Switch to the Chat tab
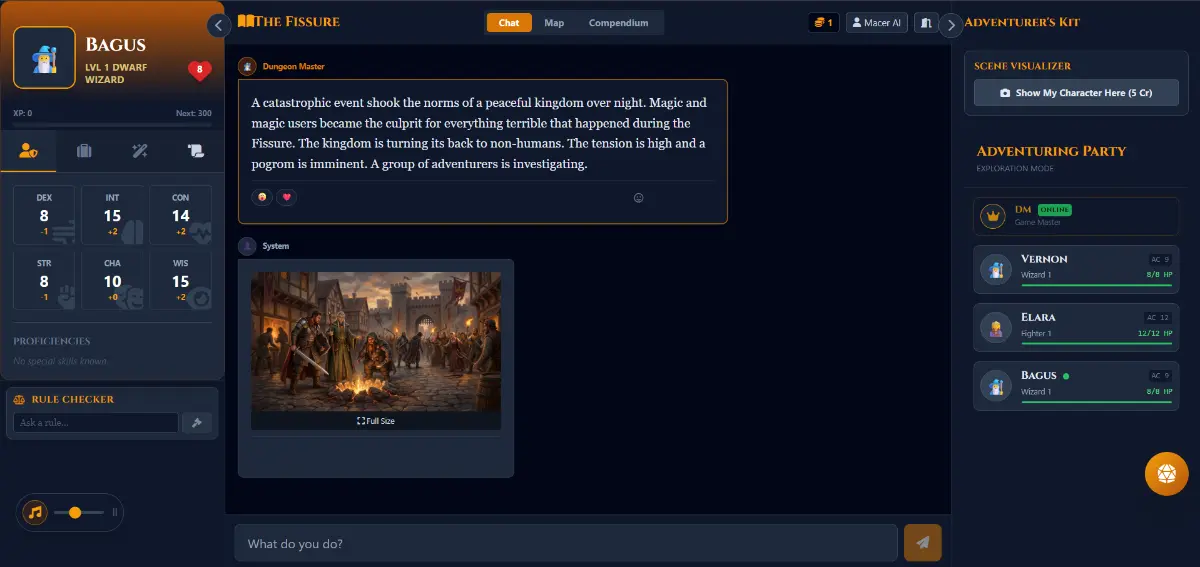The height and width of the screenshot is (567, 1200). click(x=509, y=22)
